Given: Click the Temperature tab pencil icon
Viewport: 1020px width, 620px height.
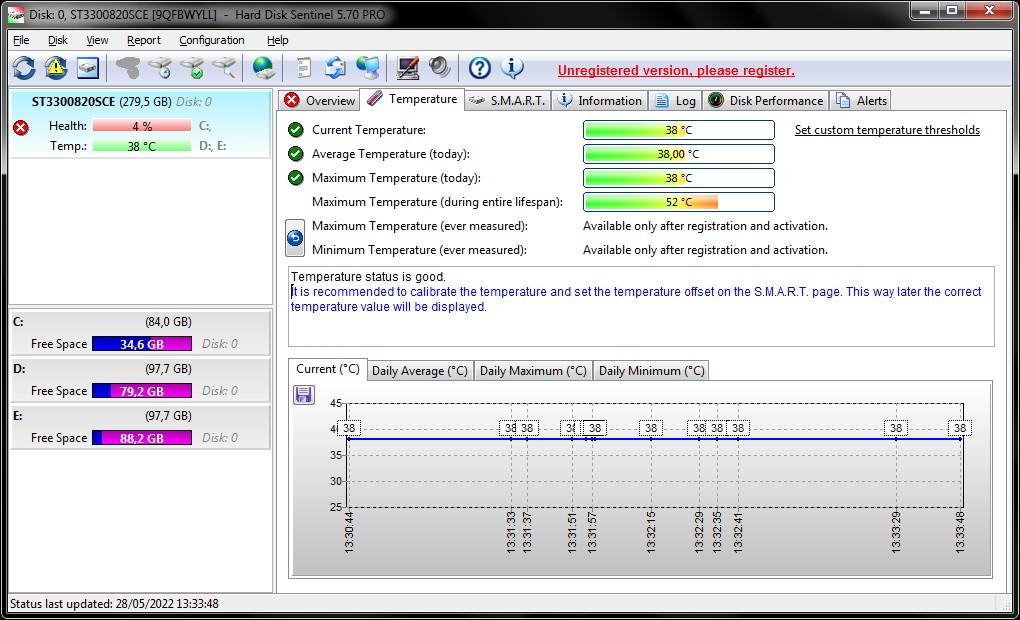Looking at the screenshot, I should pos(375,98).
